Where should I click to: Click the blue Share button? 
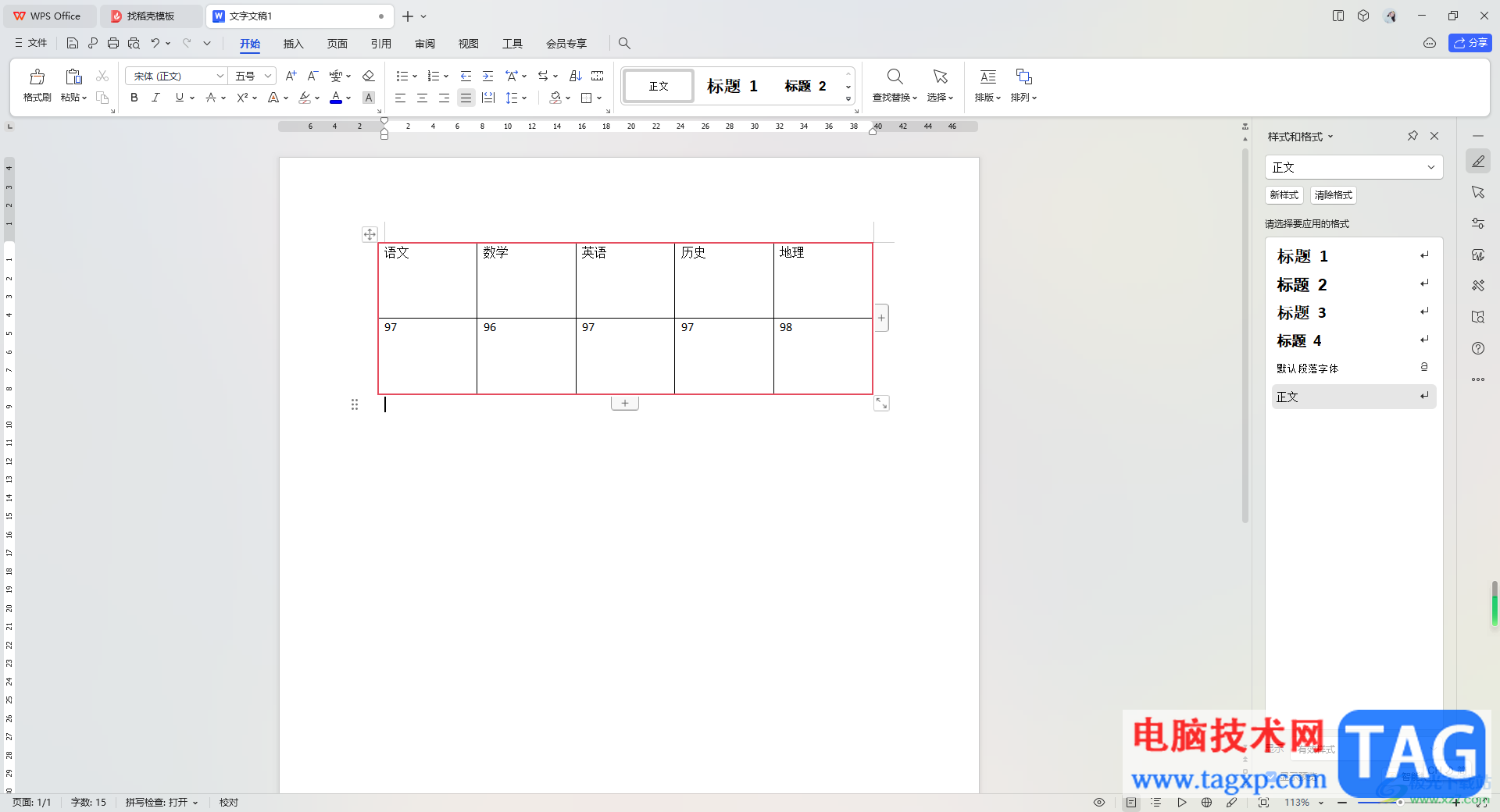pos(1470,43)
